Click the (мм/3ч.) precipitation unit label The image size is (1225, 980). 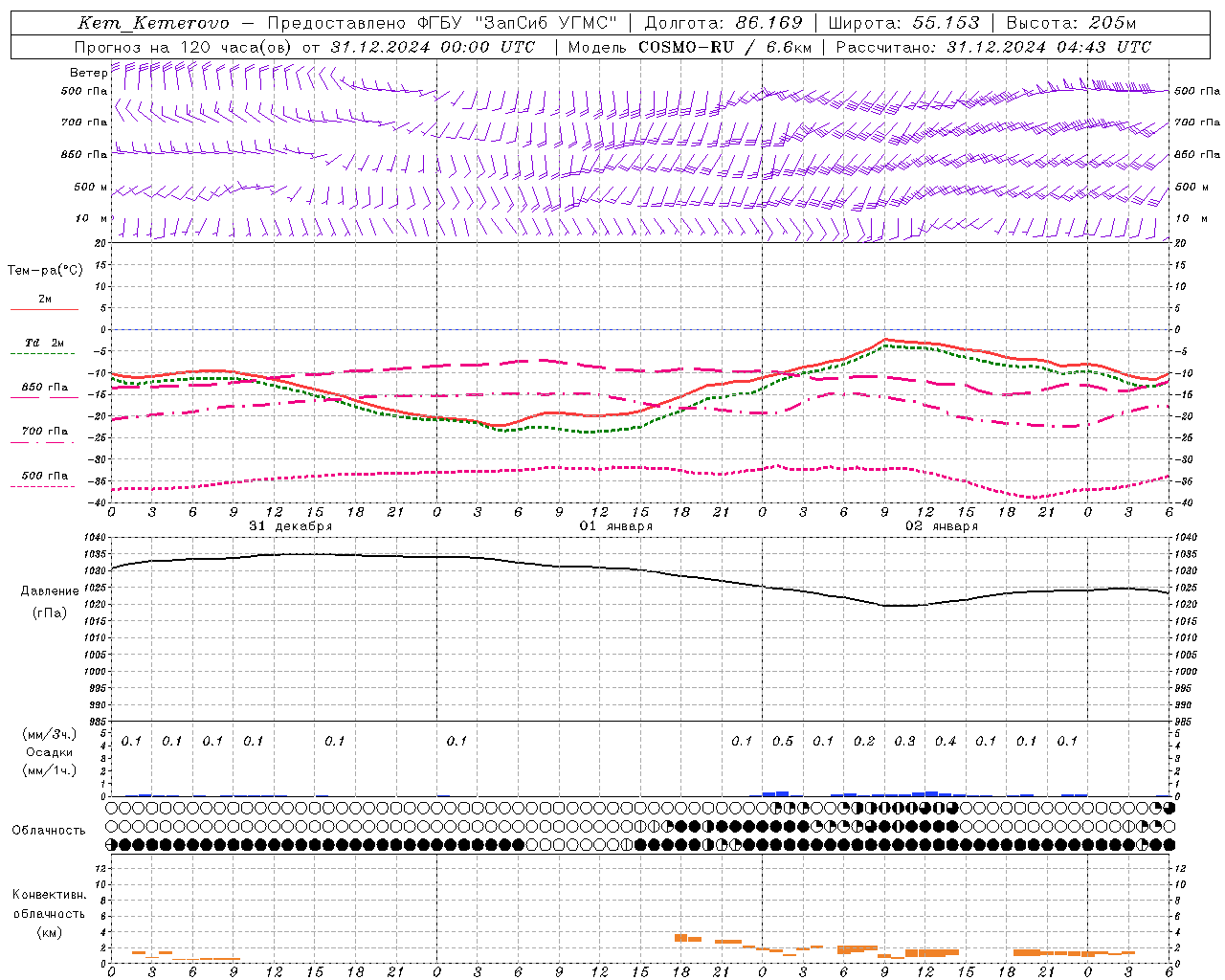50,734
